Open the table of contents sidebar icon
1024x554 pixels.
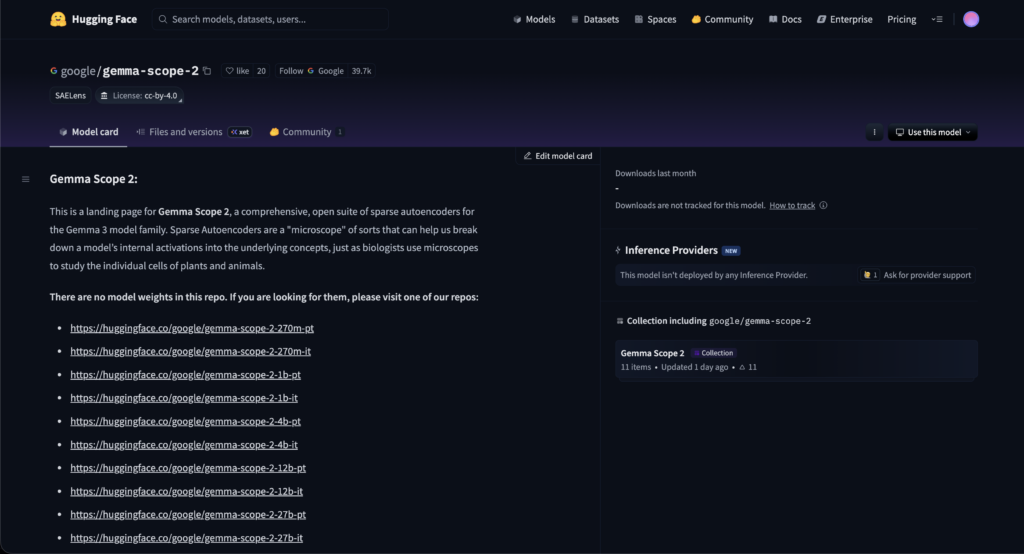(x=26, y=179)
